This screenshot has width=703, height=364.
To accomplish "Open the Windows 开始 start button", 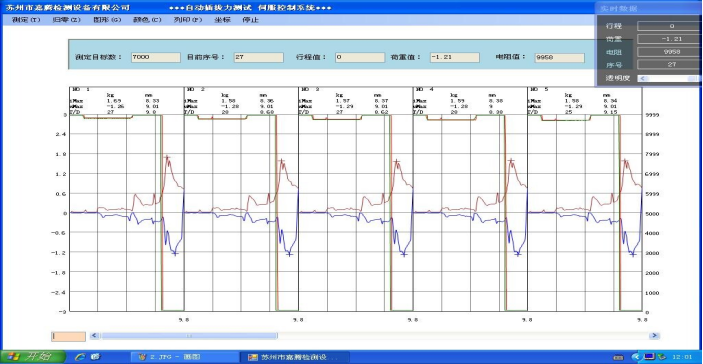I will (33, 357).
